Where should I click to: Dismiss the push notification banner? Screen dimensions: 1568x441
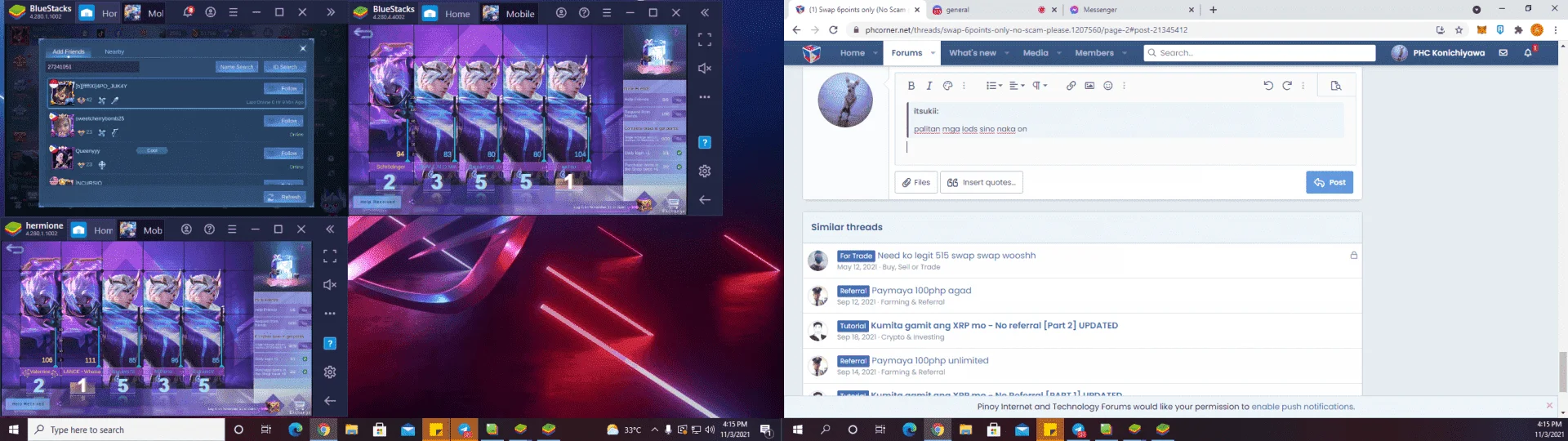coord(1549,406)
